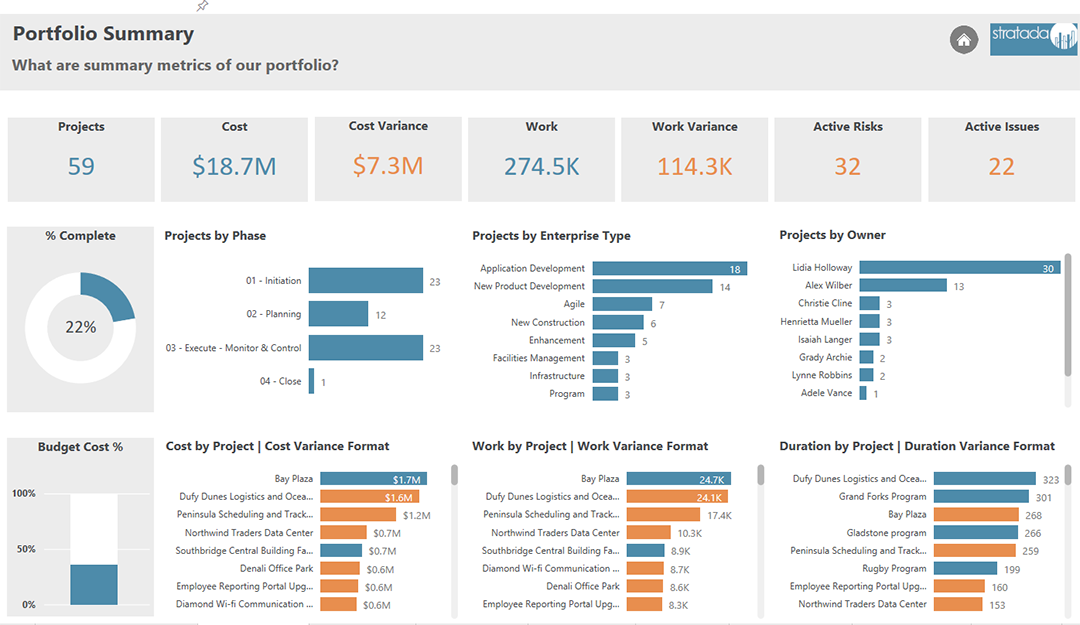Select the Cost $18.7M card

click(234, 159)
